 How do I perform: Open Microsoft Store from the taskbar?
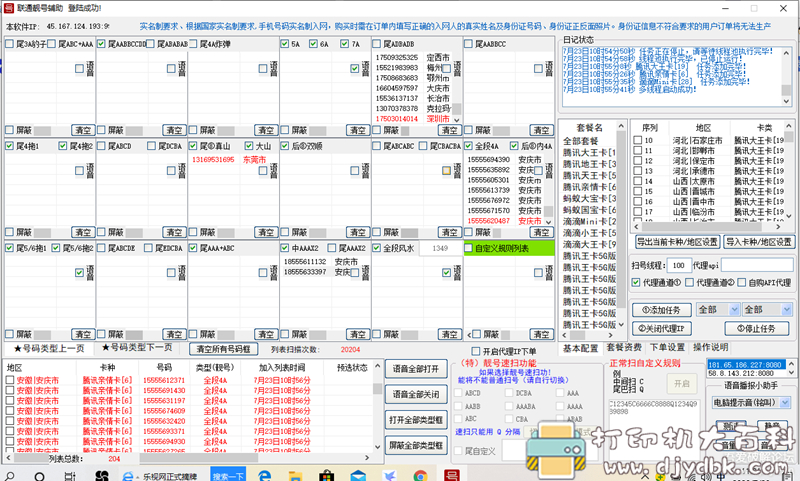[327, 476]
